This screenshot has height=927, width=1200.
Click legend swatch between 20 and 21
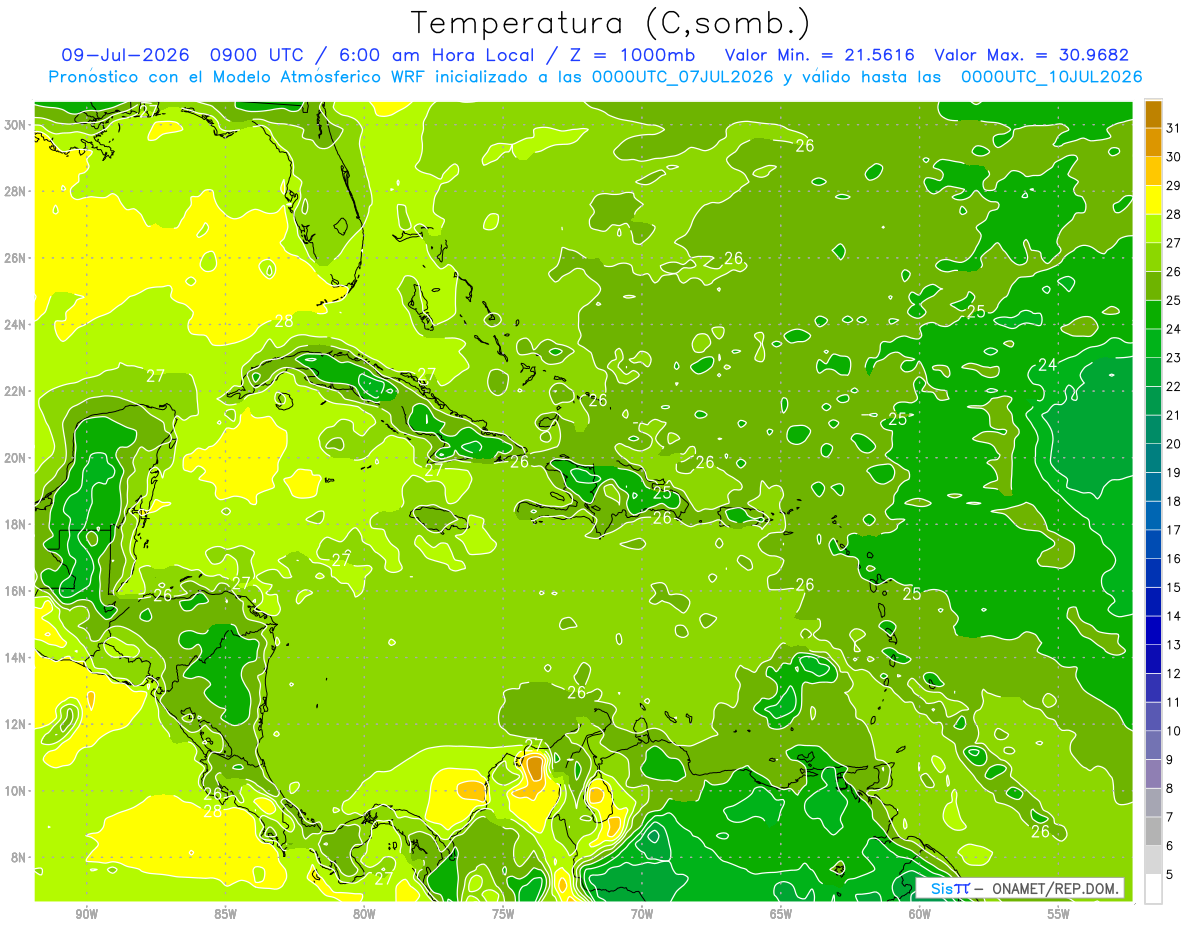point(1153,430)
